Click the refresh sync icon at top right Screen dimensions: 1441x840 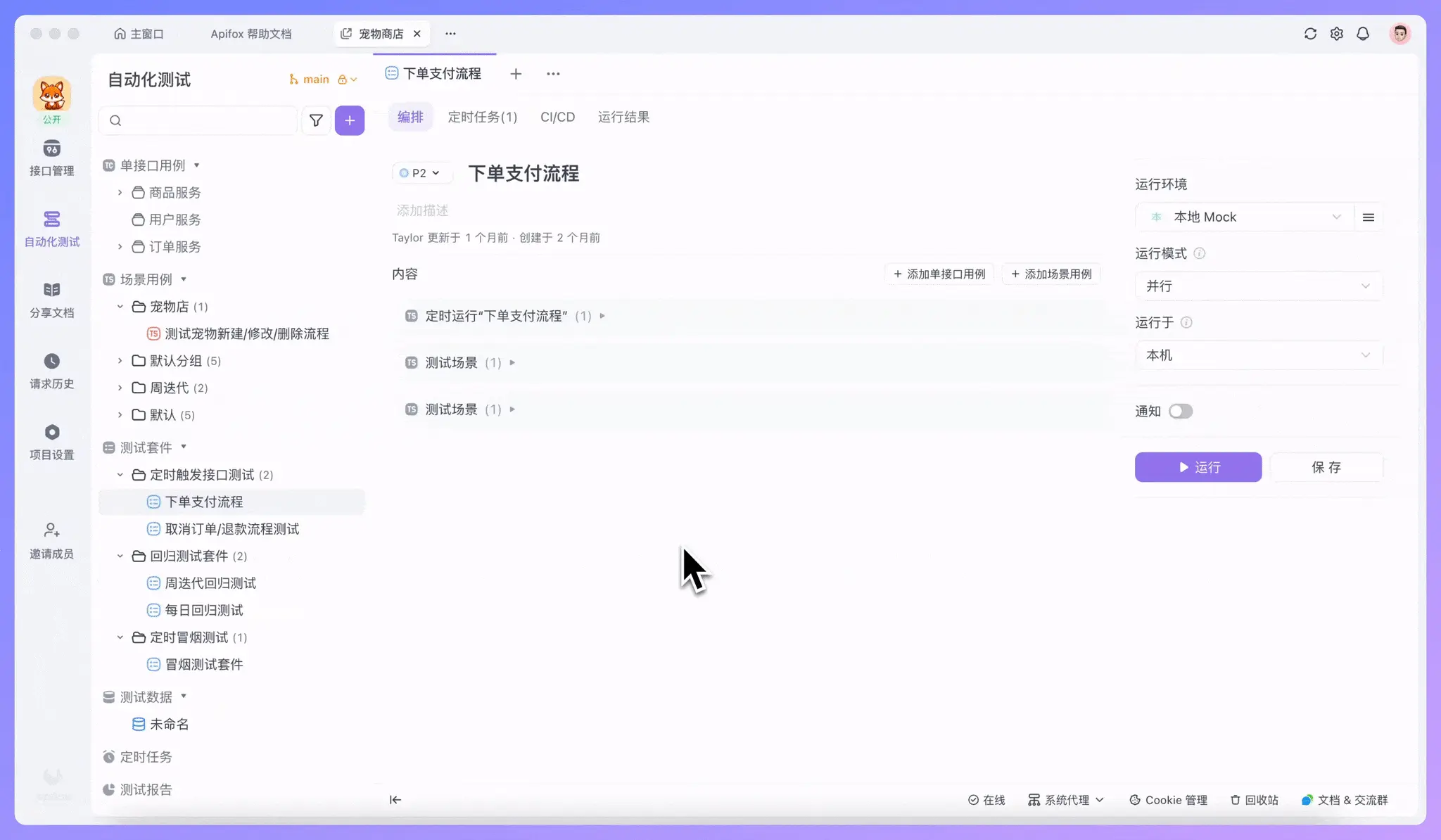[x=1310, y=34]
